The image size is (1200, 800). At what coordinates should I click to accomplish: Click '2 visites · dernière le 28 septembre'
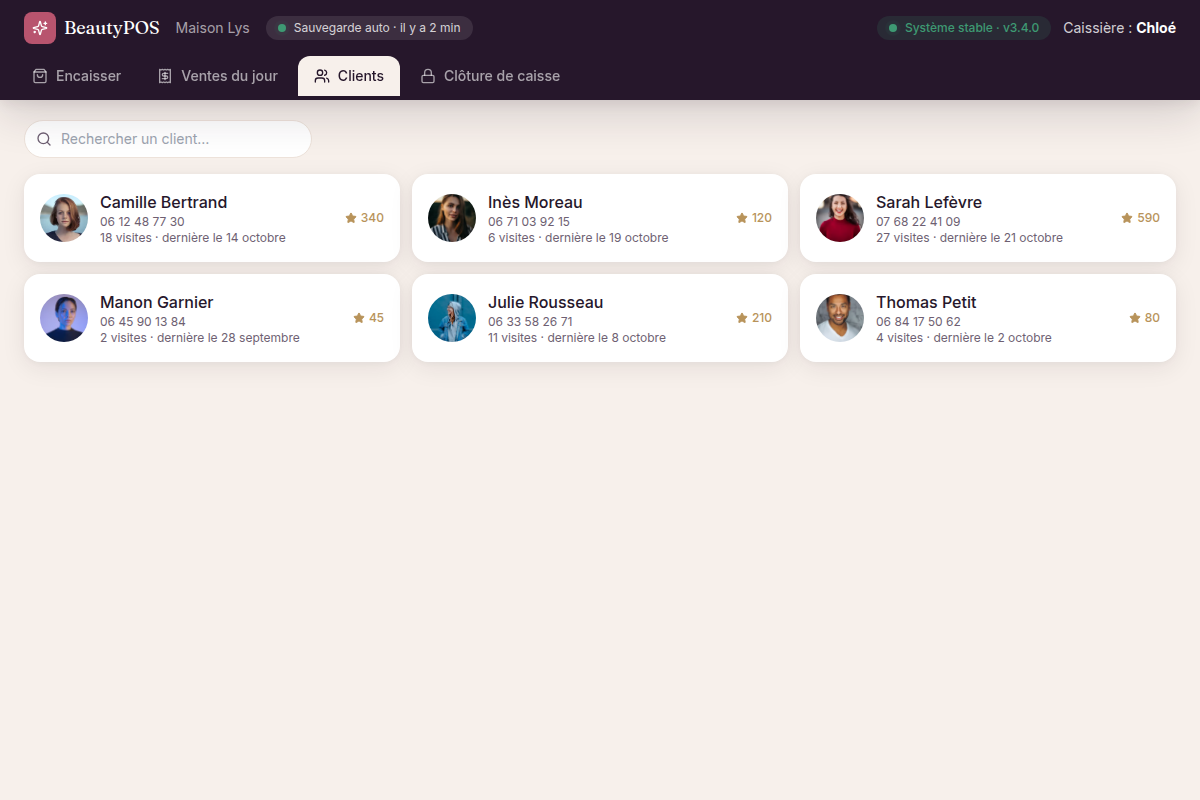pos(200,338)
